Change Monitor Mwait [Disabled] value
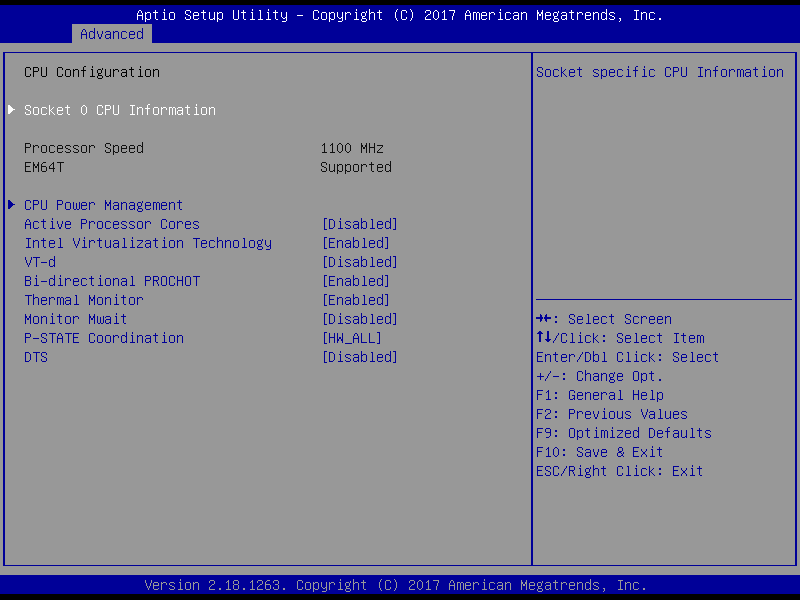Image resolution: width=800 pixels, height=600 pixels. (359, 319)
